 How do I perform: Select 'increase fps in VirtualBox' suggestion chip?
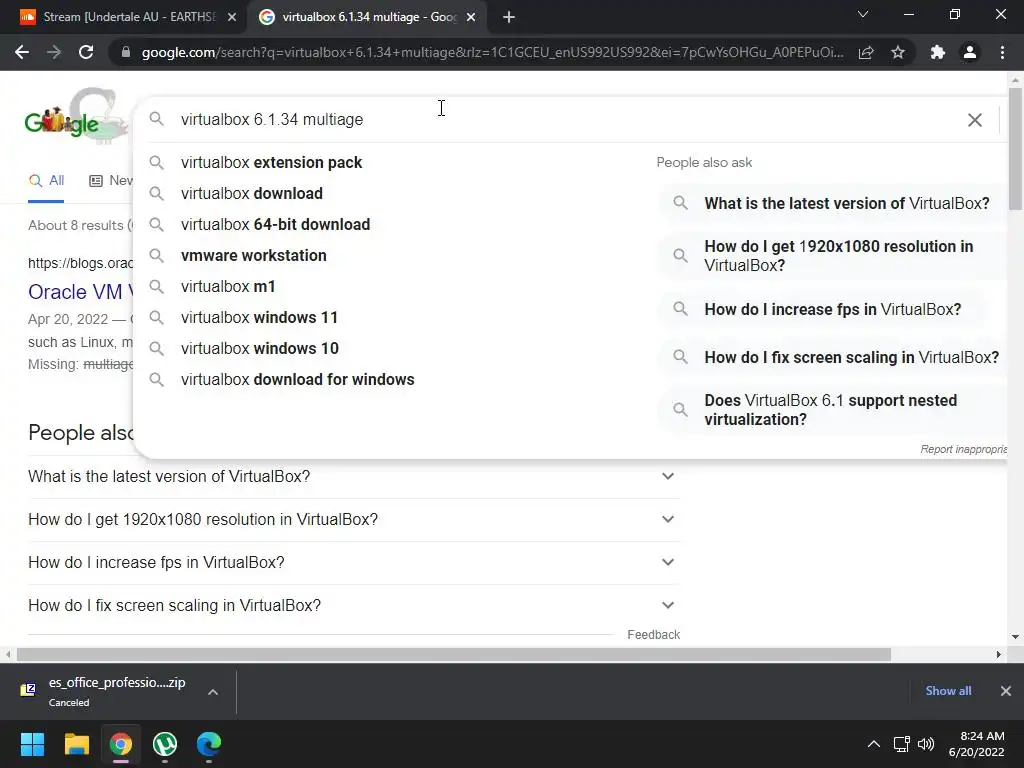[x=820, y=309]
